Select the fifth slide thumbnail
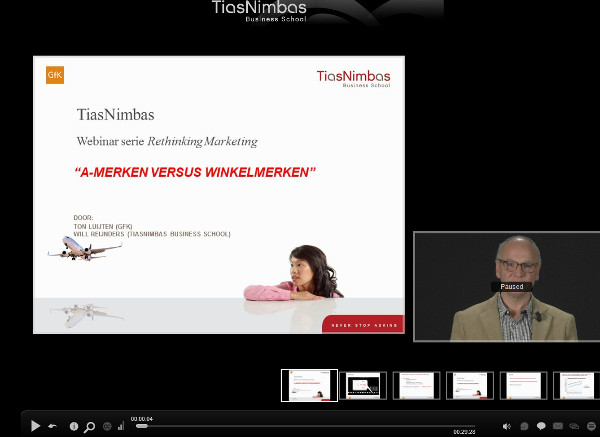The width and height of the screenshot is (600, 437). (x=523, y=385)
